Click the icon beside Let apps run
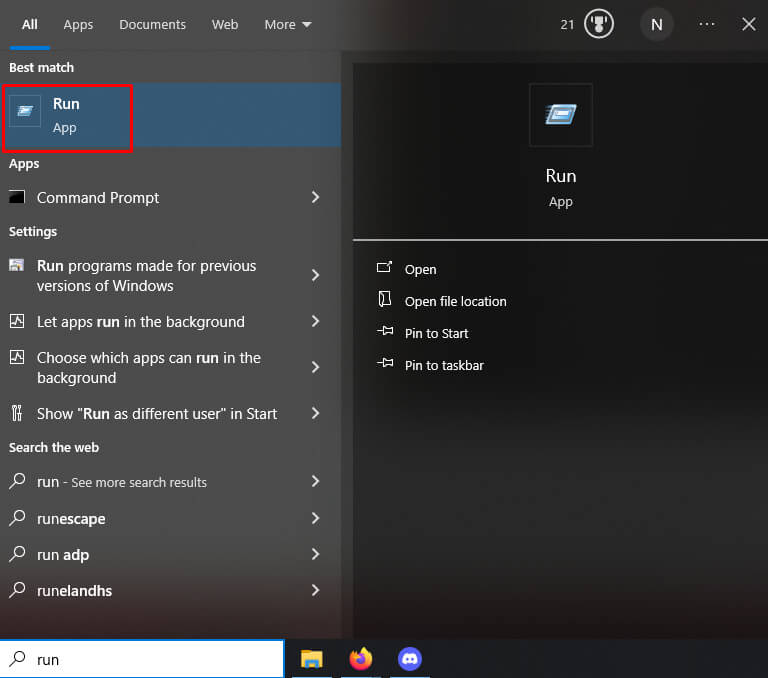Screen dimensions: 768x678 17,321
